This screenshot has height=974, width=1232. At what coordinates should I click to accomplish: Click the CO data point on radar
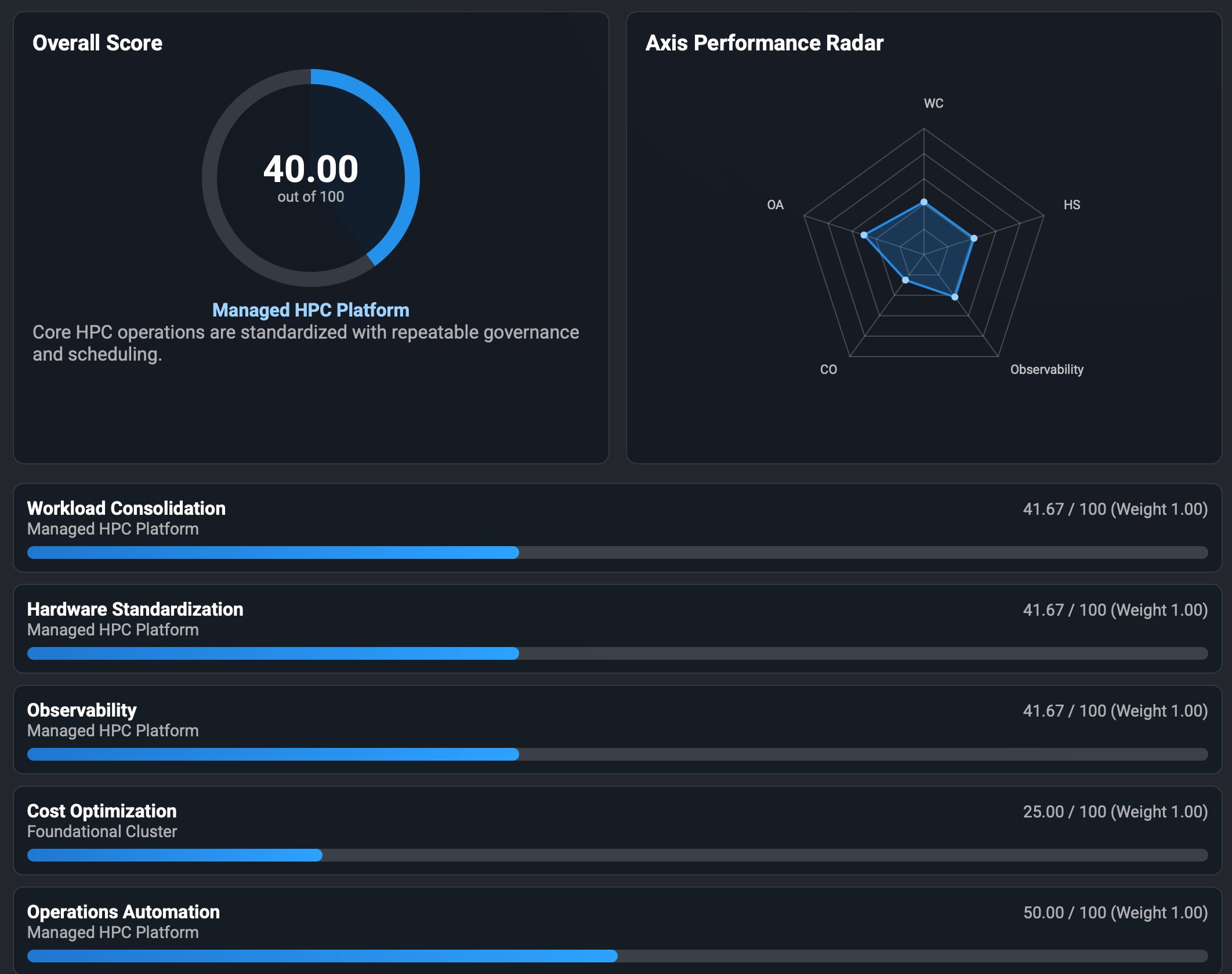[905, 280]
